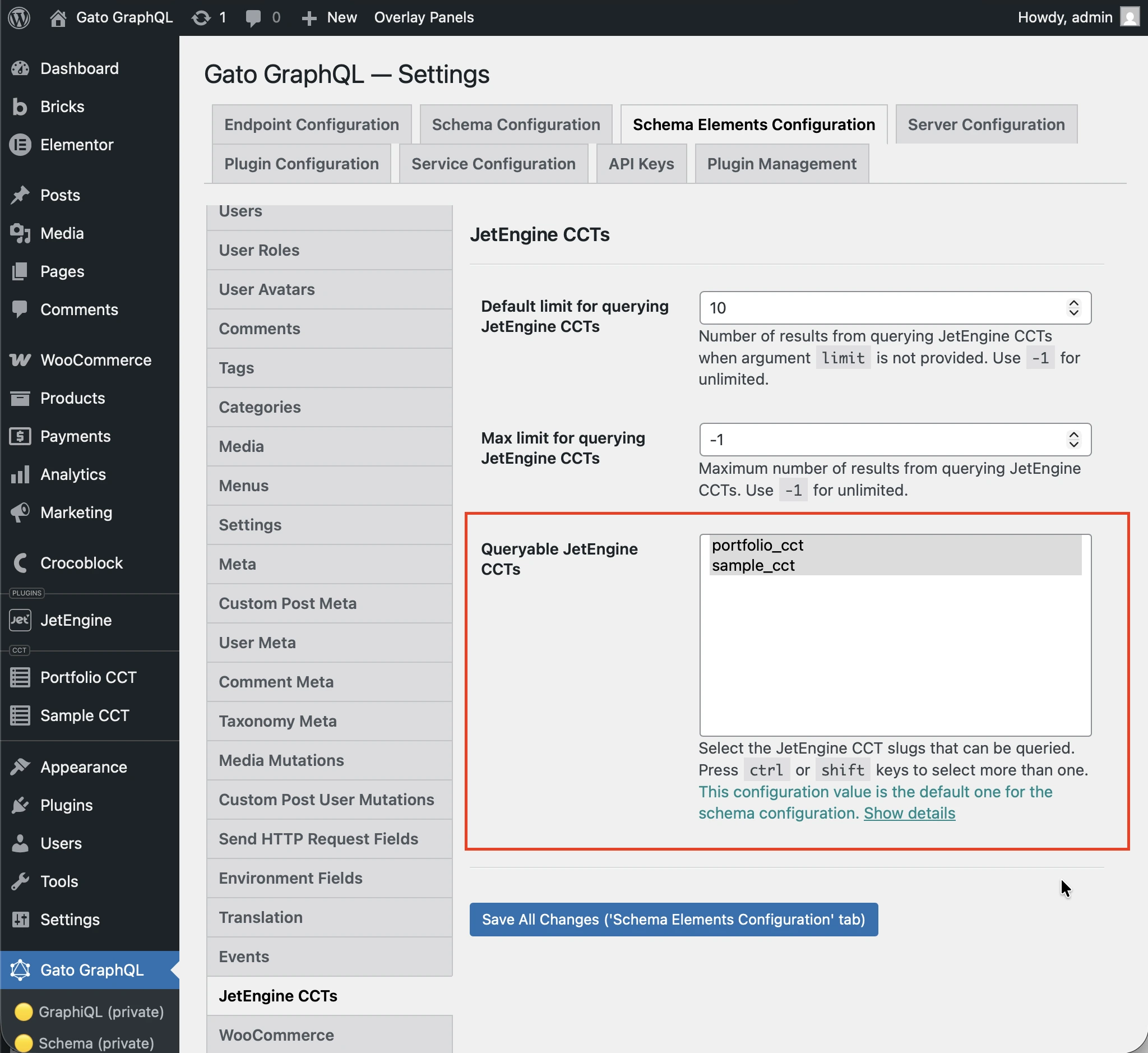Open the comments bubble in the admin bar
This screenshot has width=1148, height=1053.
pos(254,17)
